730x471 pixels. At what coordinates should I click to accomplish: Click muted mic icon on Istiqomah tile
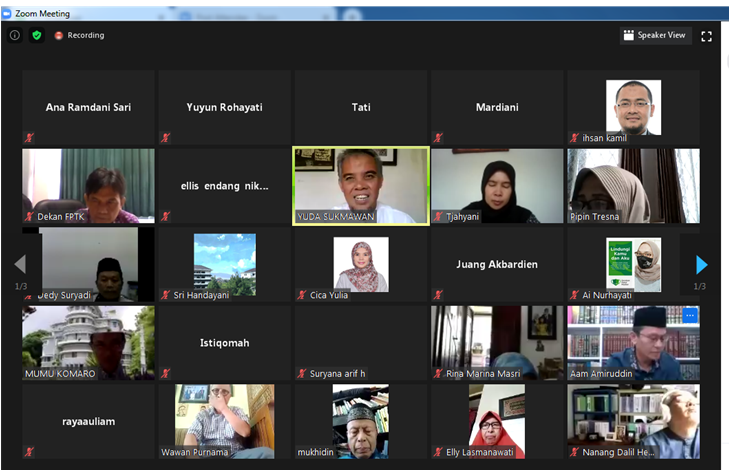pos(166,373)
